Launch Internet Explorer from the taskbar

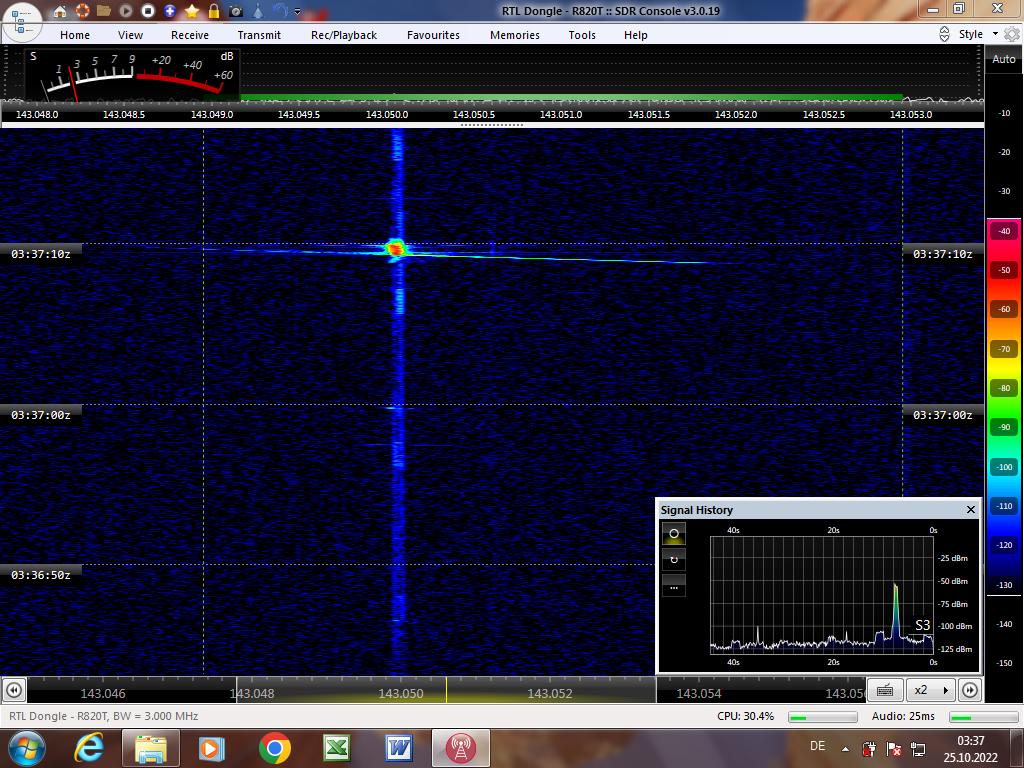click(88, 748)
